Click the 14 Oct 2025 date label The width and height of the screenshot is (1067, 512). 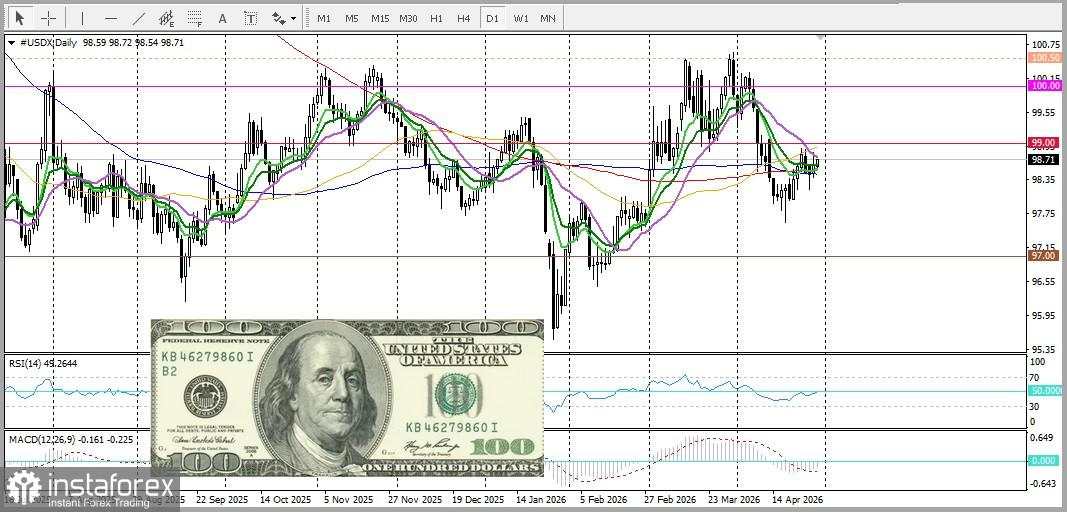pos(286,500)
